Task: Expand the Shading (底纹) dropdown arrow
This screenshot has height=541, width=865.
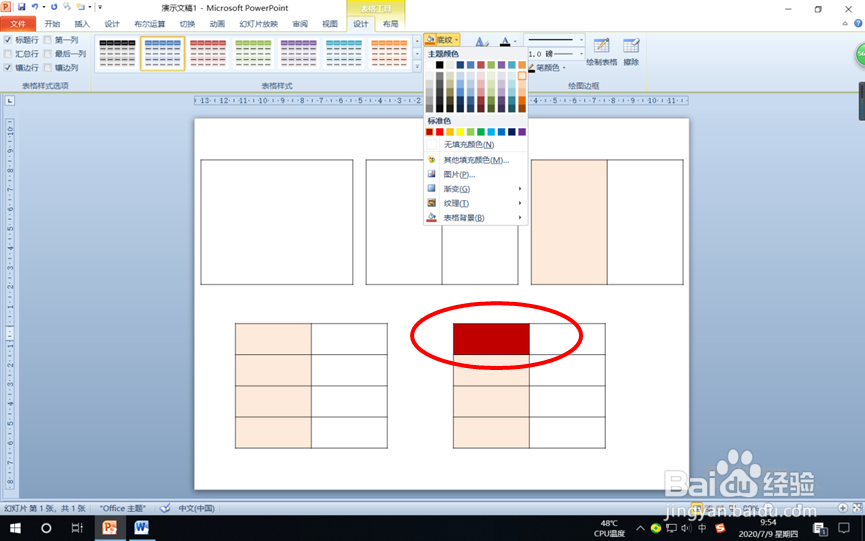Action: pos(456,40)
